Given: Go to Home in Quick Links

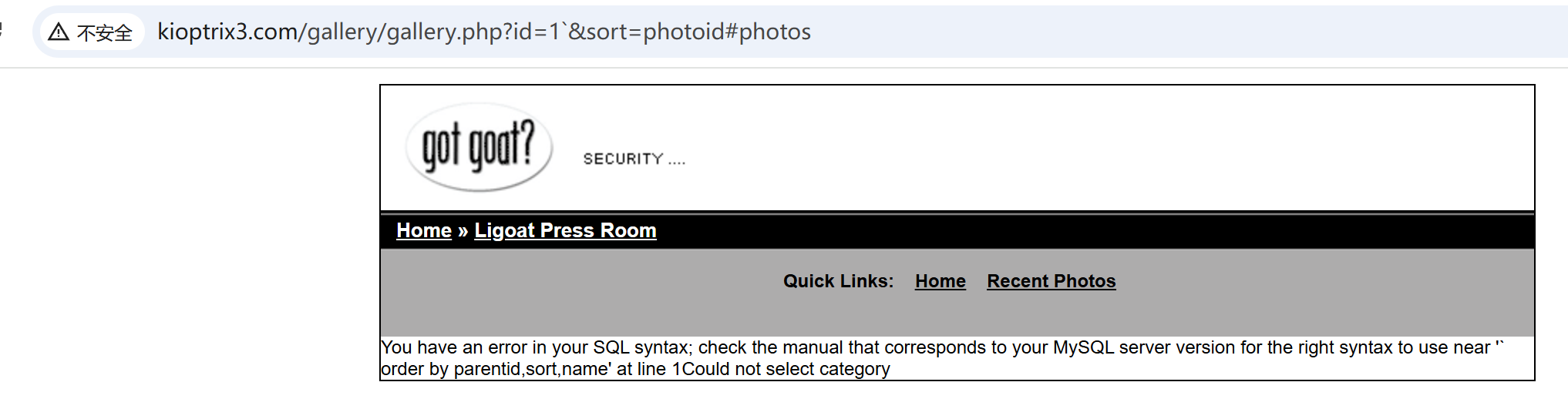Looking at the screenshot, I should pos(940,281).
